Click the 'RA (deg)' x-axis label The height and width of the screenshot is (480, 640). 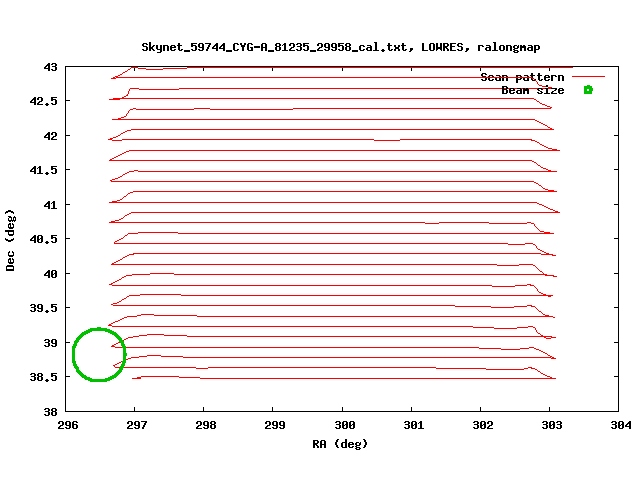(340, 444)
